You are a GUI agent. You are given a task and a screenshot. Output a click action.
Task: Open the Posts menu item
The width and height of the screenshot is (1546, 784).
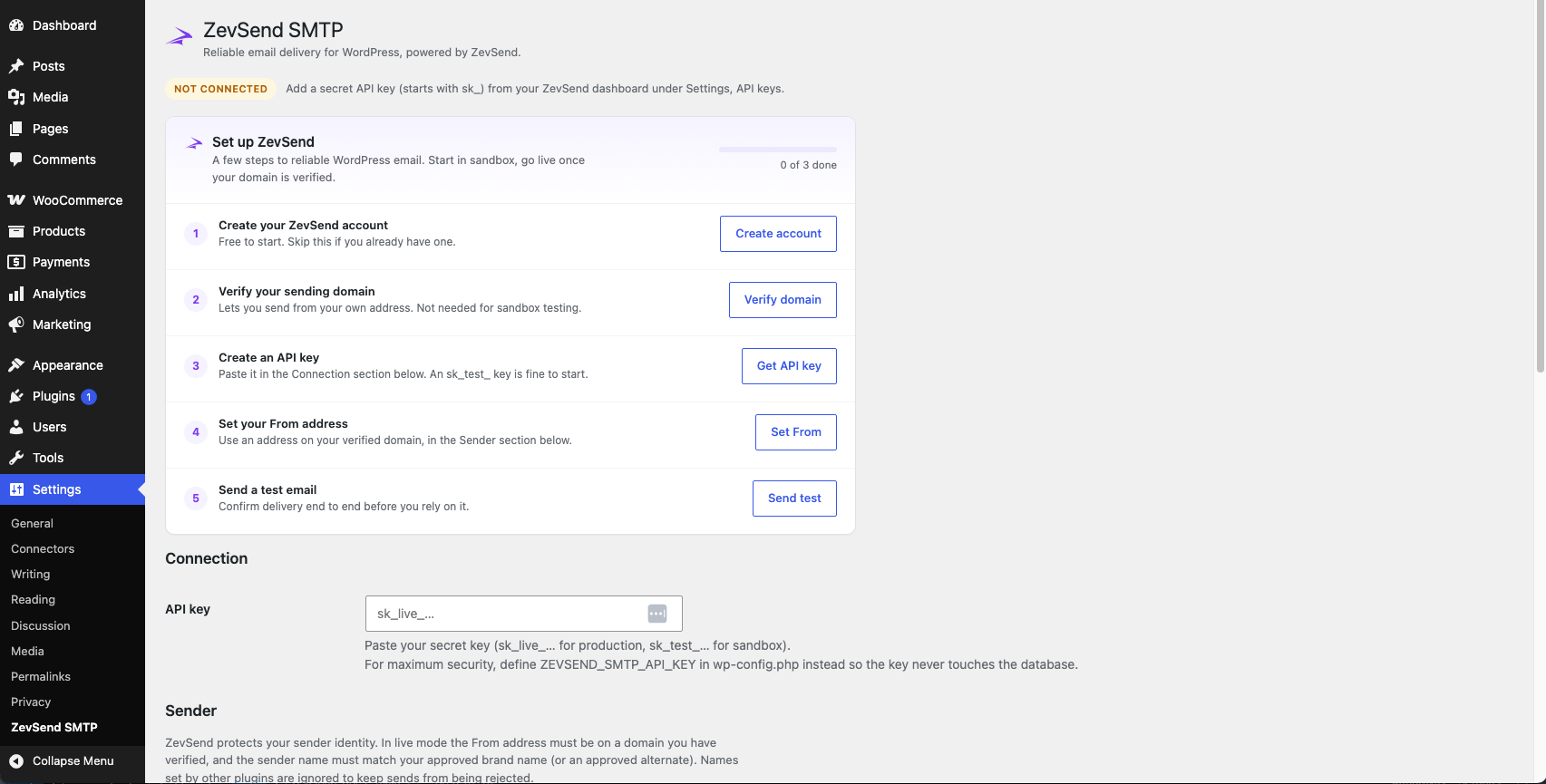[x=73, y=66]
